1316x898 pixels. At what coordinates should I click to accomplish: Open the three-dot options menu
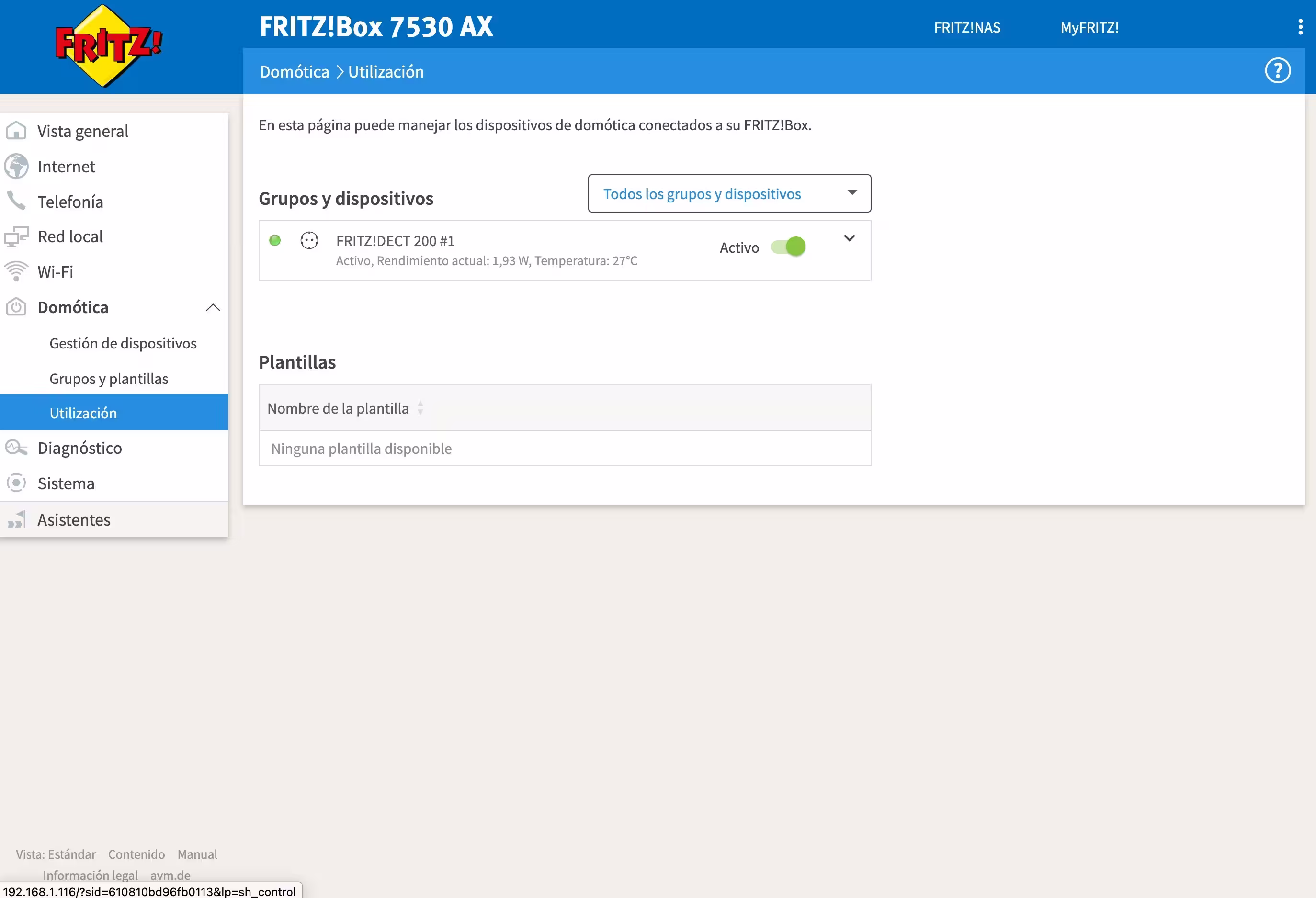click(x=1300, y=27)
